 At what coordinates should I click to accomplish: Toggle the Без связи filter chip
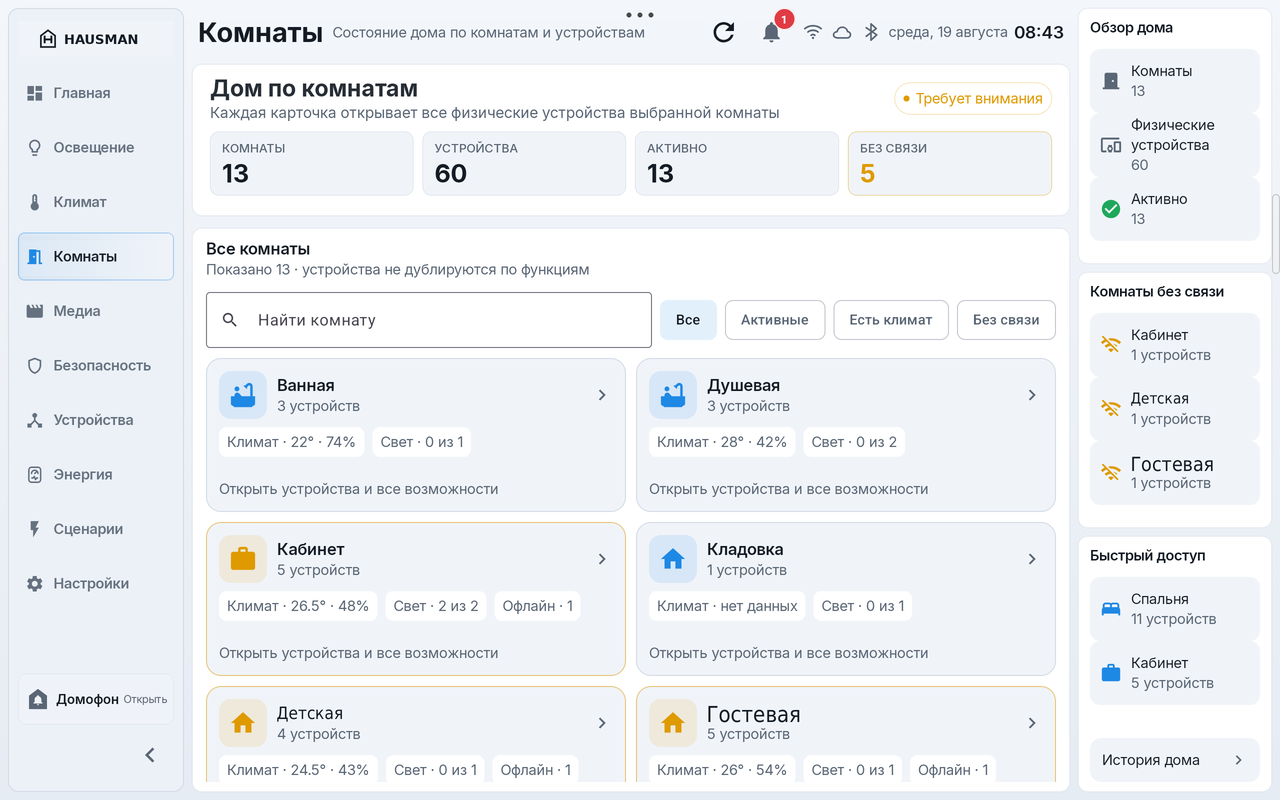[1006, 320]
